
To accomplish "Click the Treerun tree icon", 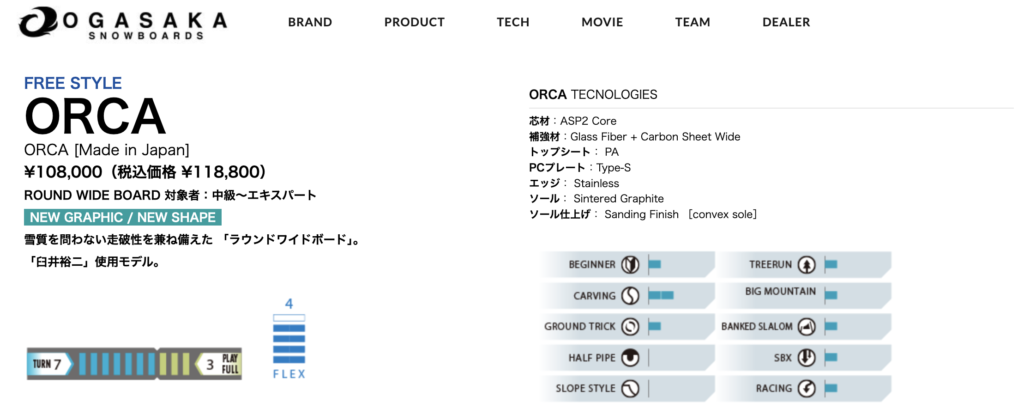I will (807, 265).
